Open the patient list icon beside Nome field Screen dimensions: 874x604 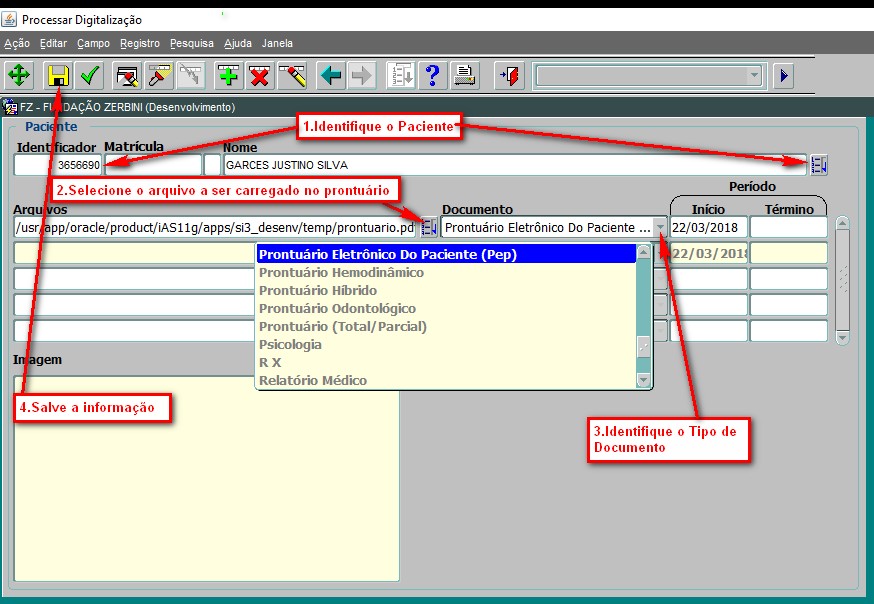[x=819, y=165]
